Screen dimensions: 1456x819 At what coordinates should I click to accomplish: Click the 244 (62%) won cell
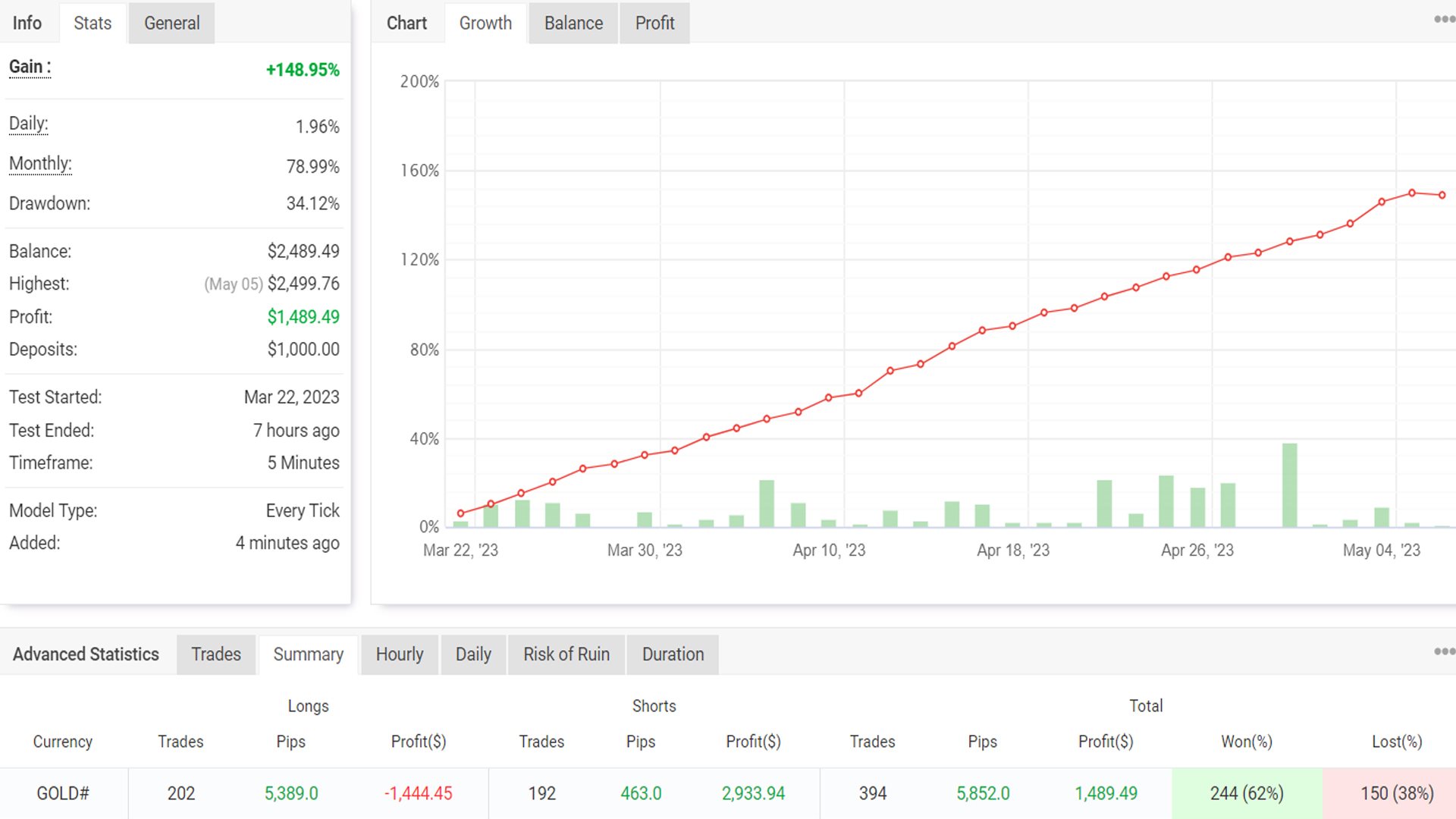coord(1247,794)
